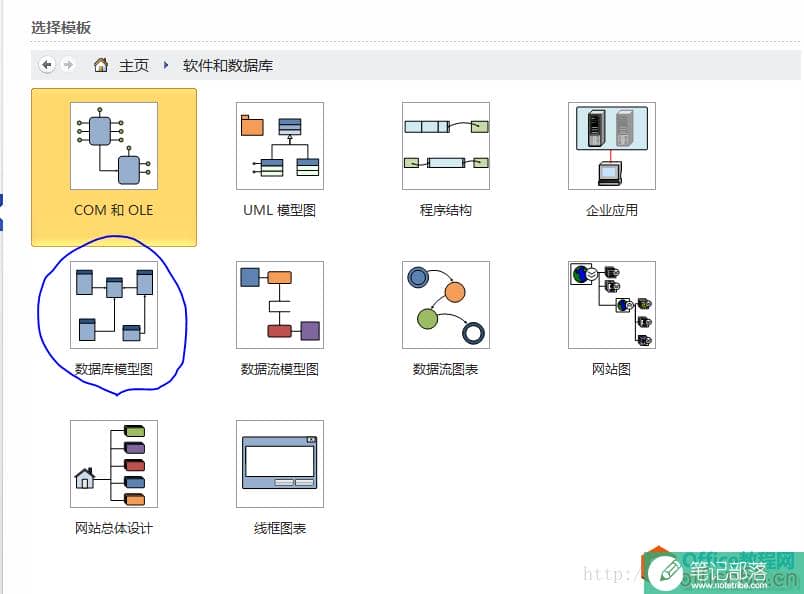Image resolution: width=804 pixels, height=594 pixels.
Task: Click the 软件和数据库 breadcrumb entry
Action: tap(228, 65)
